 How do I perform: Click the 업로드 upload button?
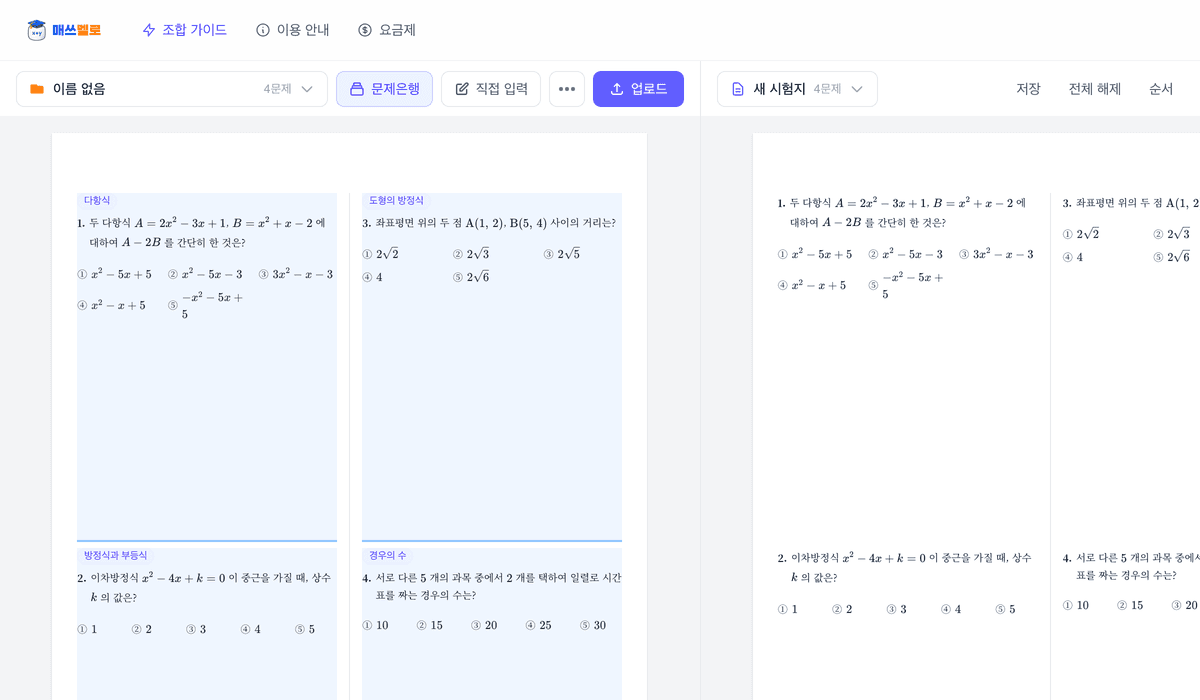pos(638,89)
